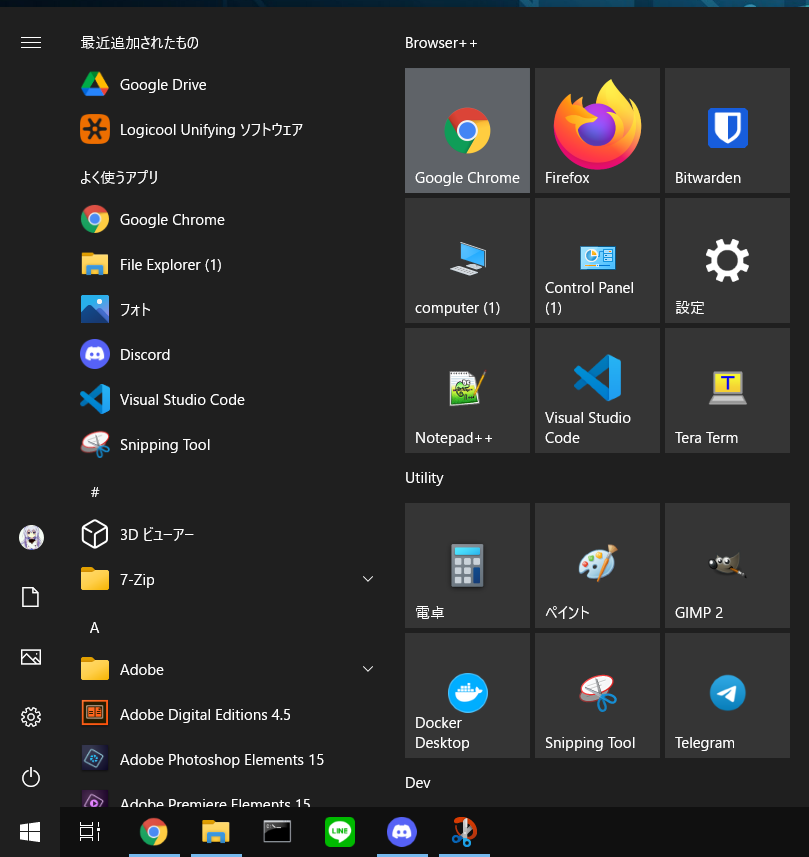Open Pictures from the Start sidebar

[x=31, y=657]
